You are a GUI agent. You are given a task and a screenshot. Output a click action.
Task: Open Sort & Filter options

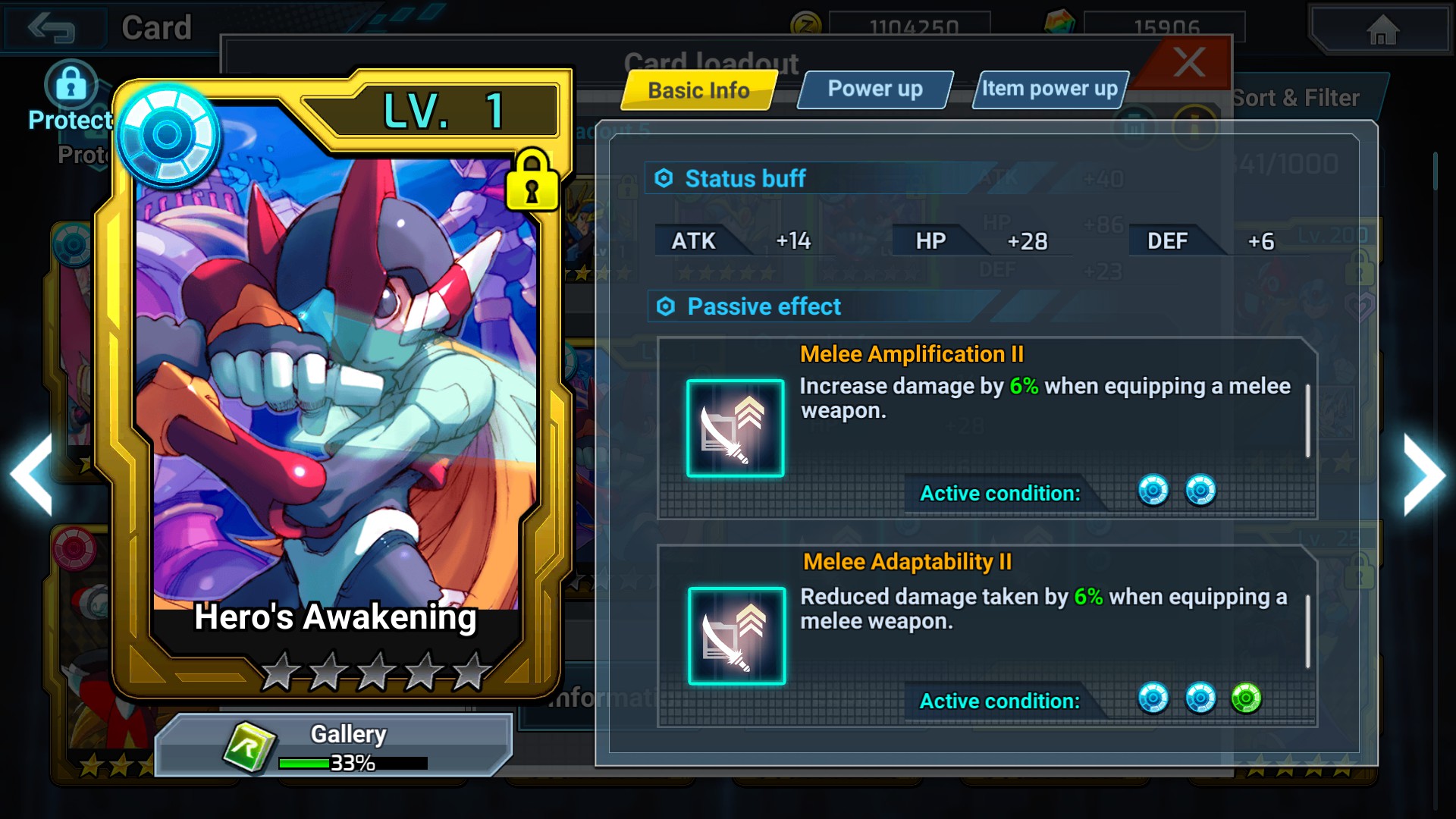pyautogui.click(x=1295, y=98)
